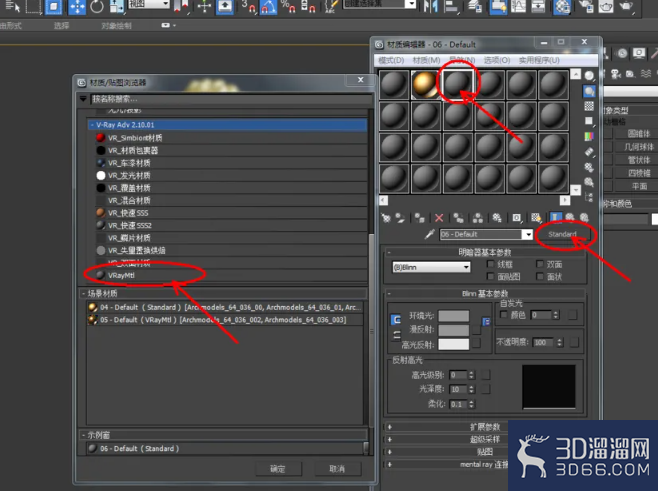Click the Make Material Copy icon

pos(459,218)
